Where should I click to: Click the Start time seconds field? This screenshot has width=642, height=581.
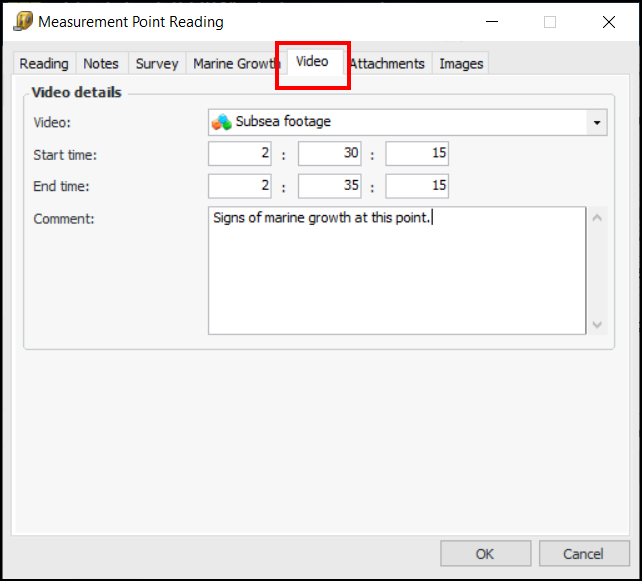point(417,154)
